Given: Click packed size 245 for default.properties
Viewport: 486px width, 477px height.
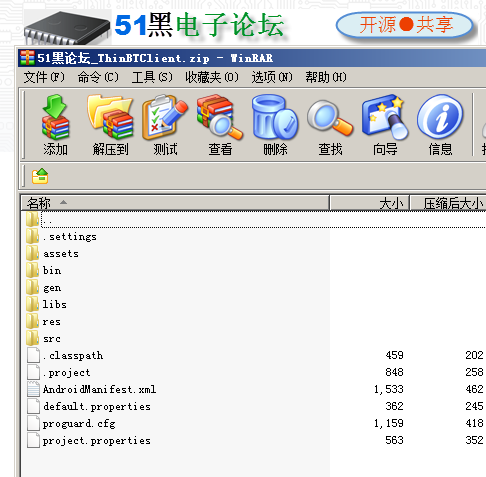Looking at the screenshot, I should coord(474,406).
